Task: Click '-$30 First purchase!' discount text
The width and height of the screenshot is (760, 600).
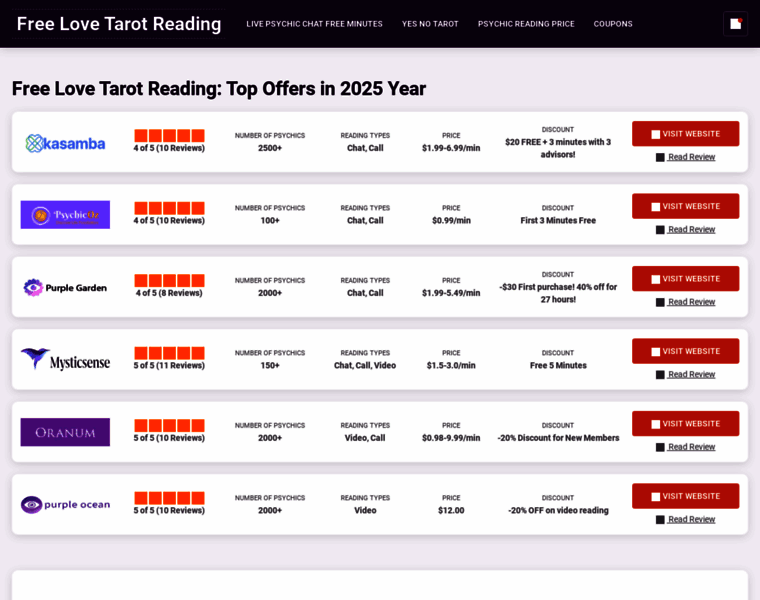Action: (x=558, y=293)
